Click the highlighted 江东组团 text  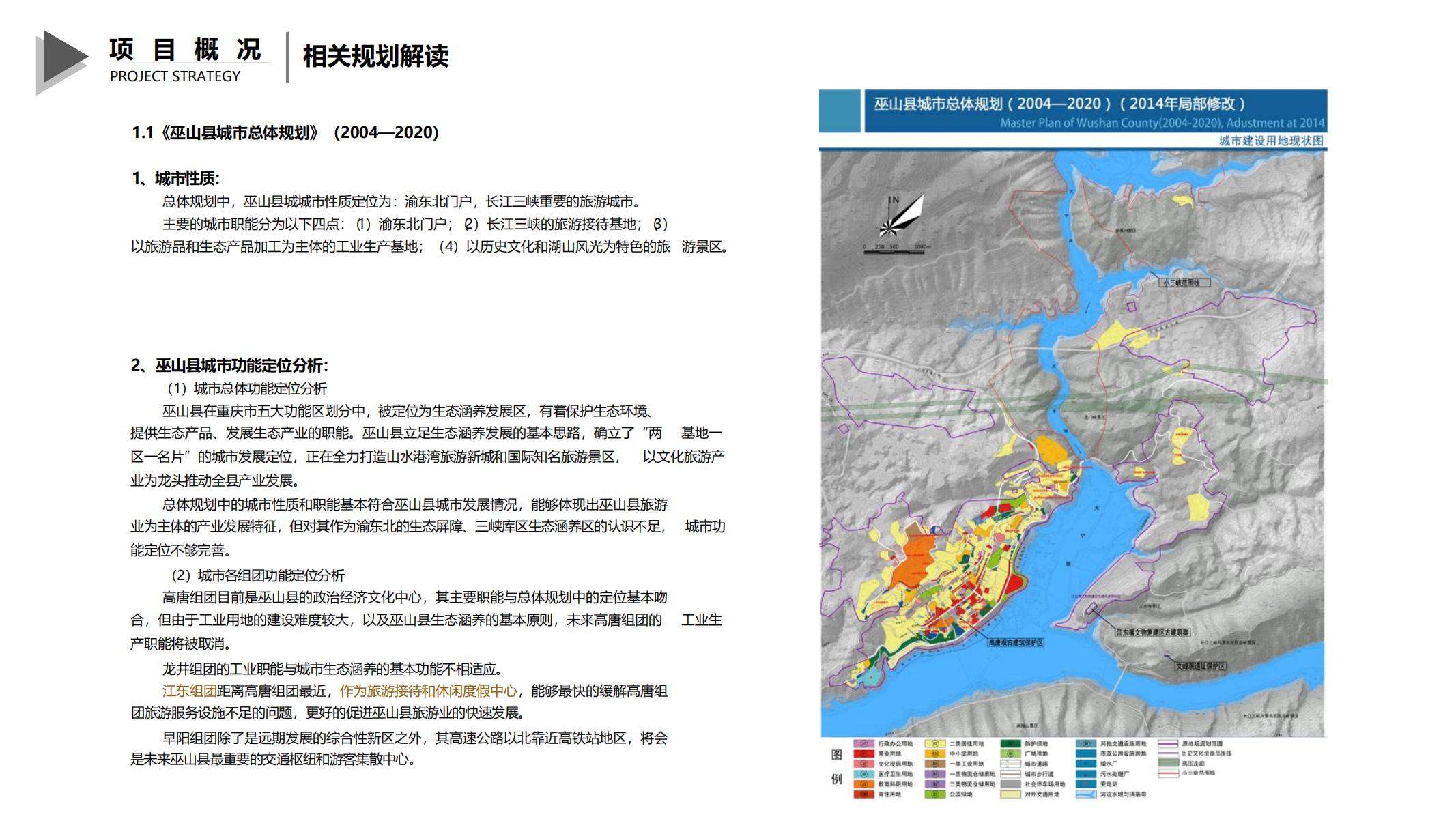190,691
